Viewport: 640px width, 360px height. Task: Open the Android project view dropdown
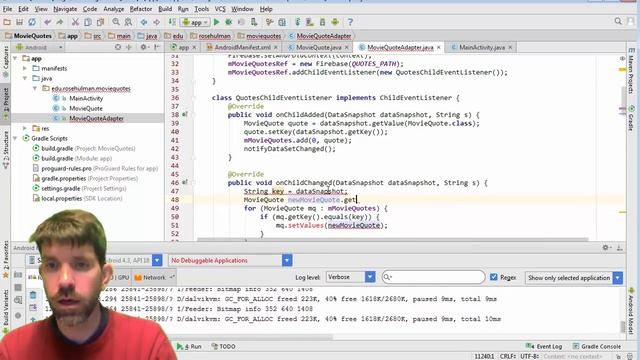[39, 47]
